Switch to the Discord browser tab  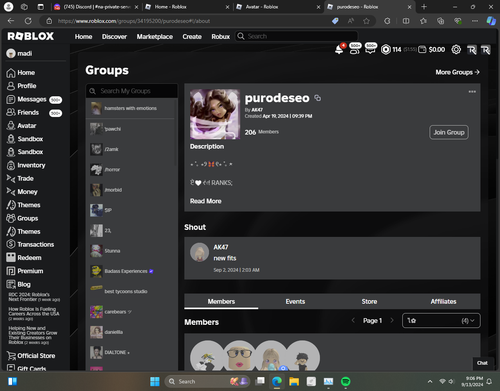(96, 7)
